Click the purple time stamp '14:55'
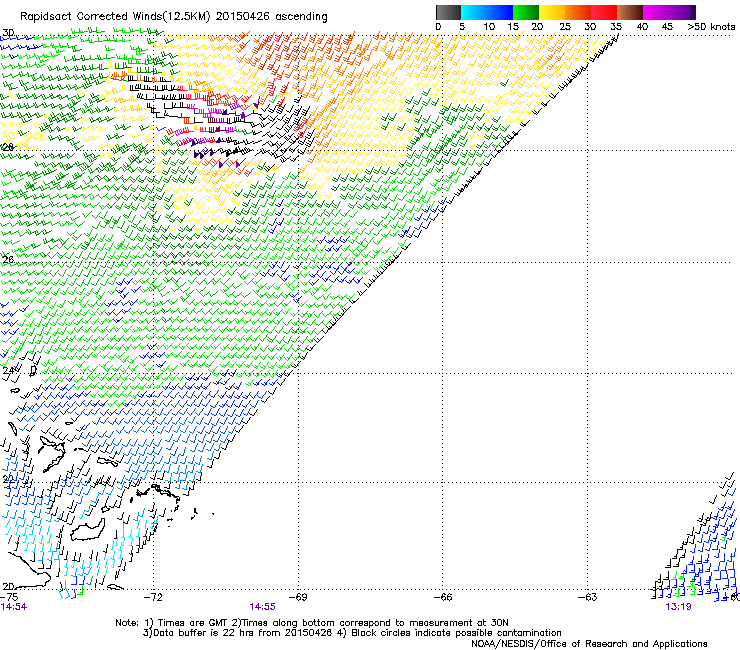This screenshot has width=740, height=650. 262,607
